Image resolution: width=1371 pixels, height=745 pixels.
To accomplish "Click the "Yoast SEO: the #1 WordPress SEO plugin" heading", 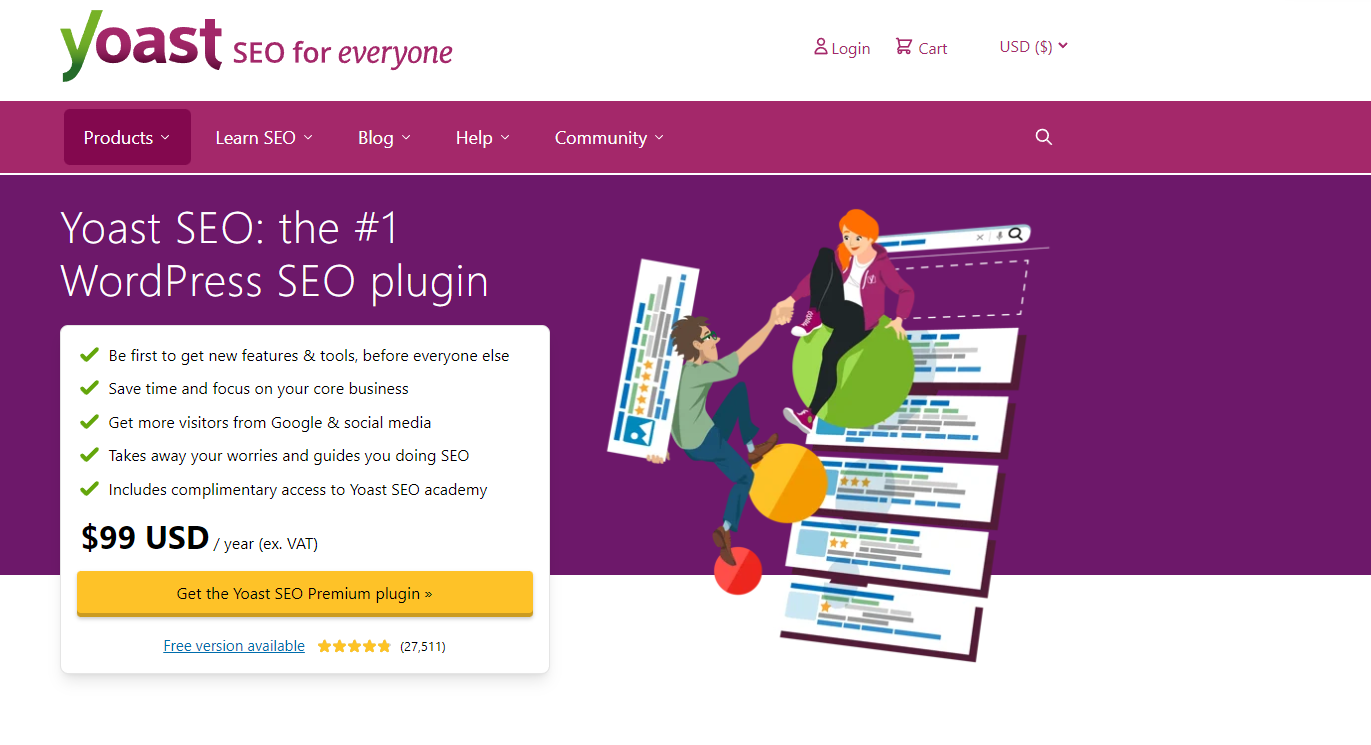I will [x=275, y=255].
